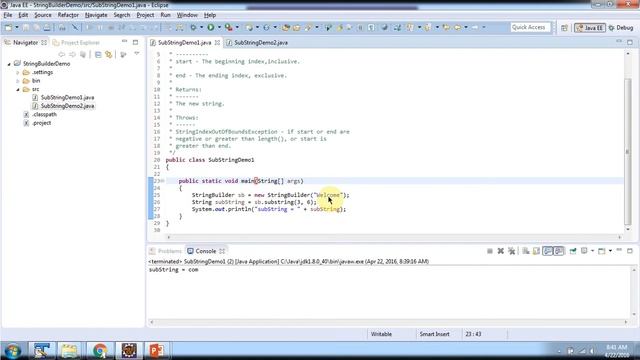Click the 'Smart Insert' status bar entry
The height and width of the screenshot is (360, 640).
(434, 334)
